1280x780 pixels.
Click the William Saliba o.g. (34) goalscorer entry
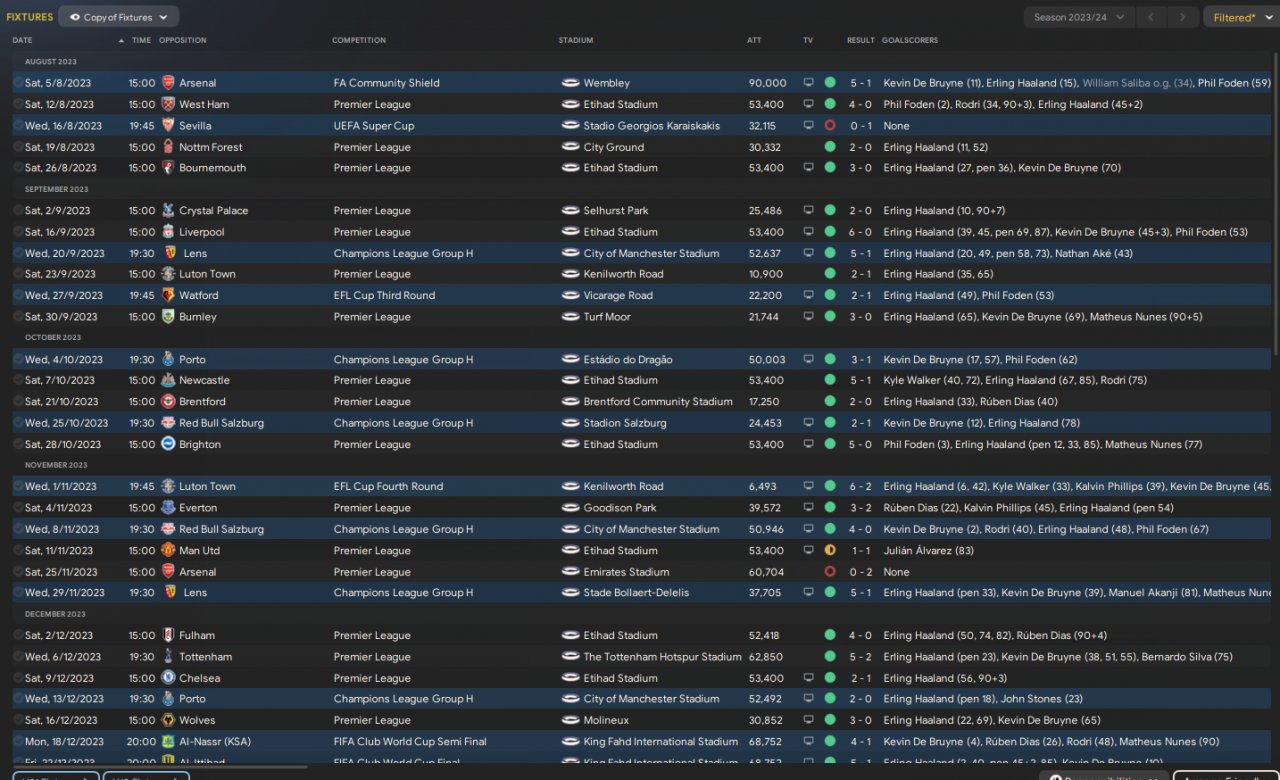click(x=1137, y=83)
